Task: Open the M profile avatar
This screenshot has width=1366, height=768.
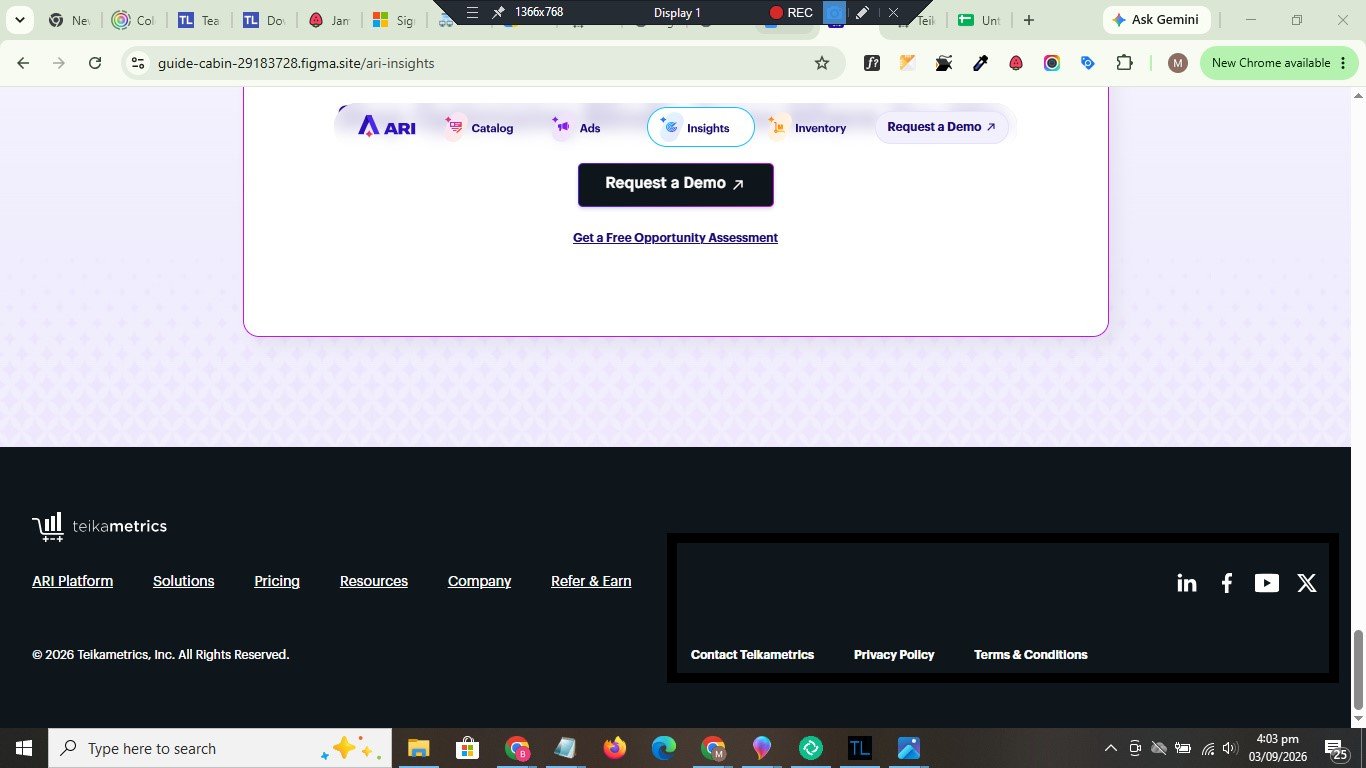Action: pyautogui.click(x=1178, y=63)
